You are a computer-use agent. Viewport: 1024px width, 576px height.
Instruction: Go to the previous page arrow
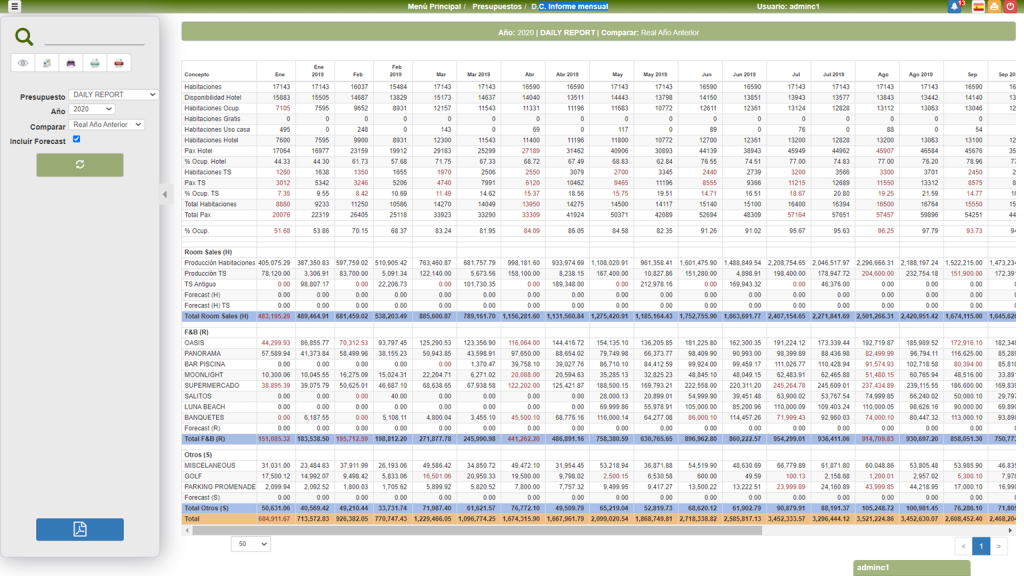[x=963, y=546]
